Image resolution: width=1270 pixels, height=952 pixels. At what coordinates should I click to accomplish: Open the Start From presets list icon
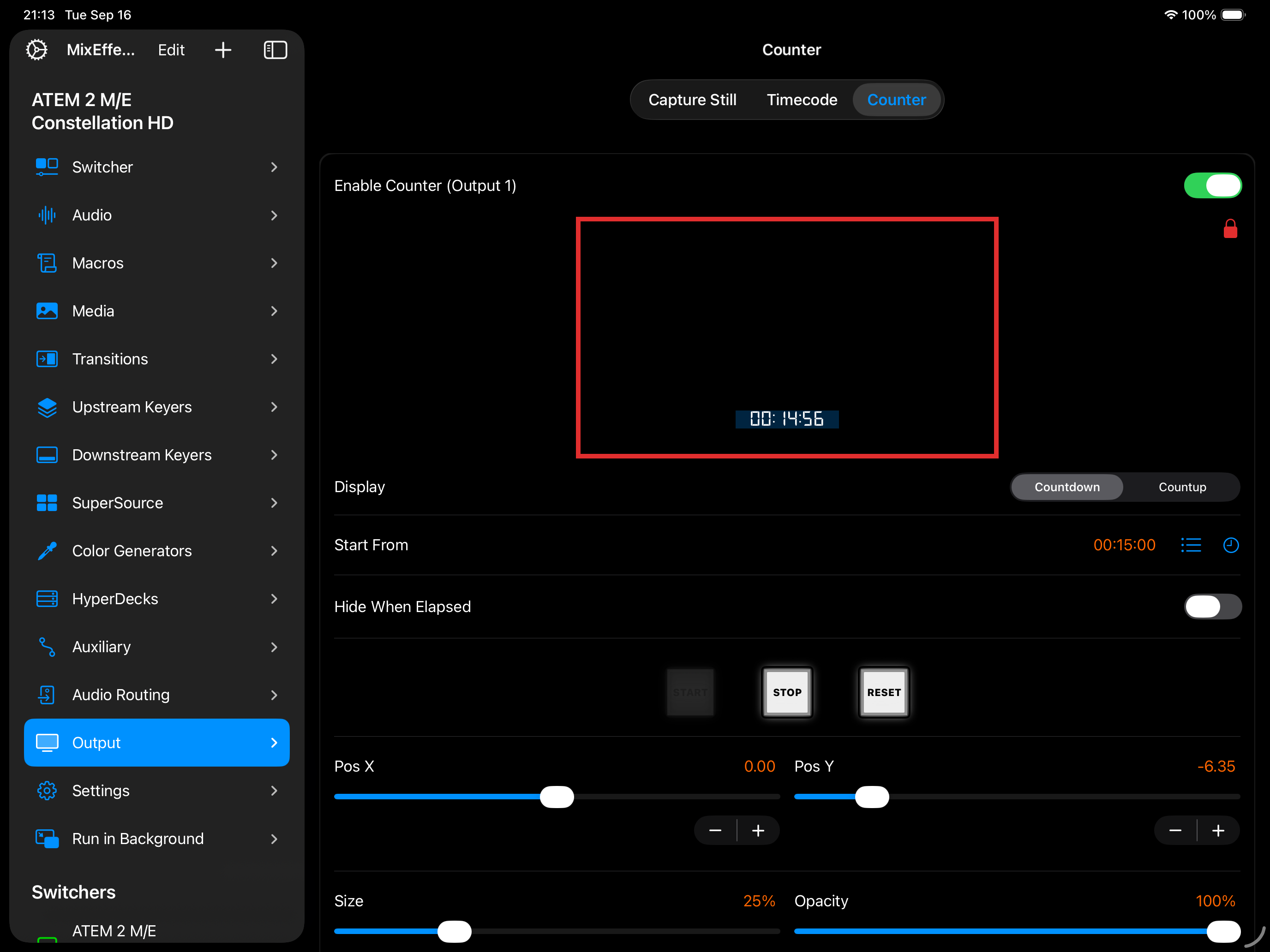(1191, 545)
